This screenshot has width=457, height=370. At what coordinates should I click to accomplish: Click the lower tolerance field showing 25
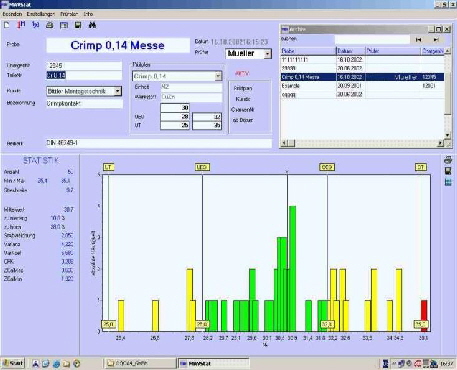tap(175, 125)
